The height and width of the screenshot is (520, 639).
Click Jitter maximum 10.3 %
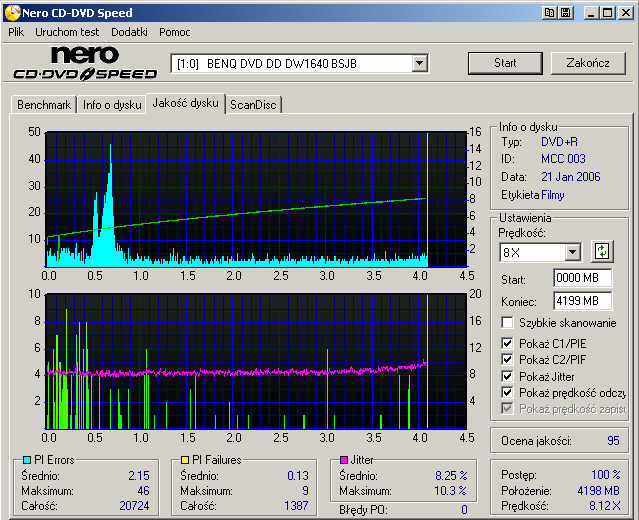(x=450, y=491)
